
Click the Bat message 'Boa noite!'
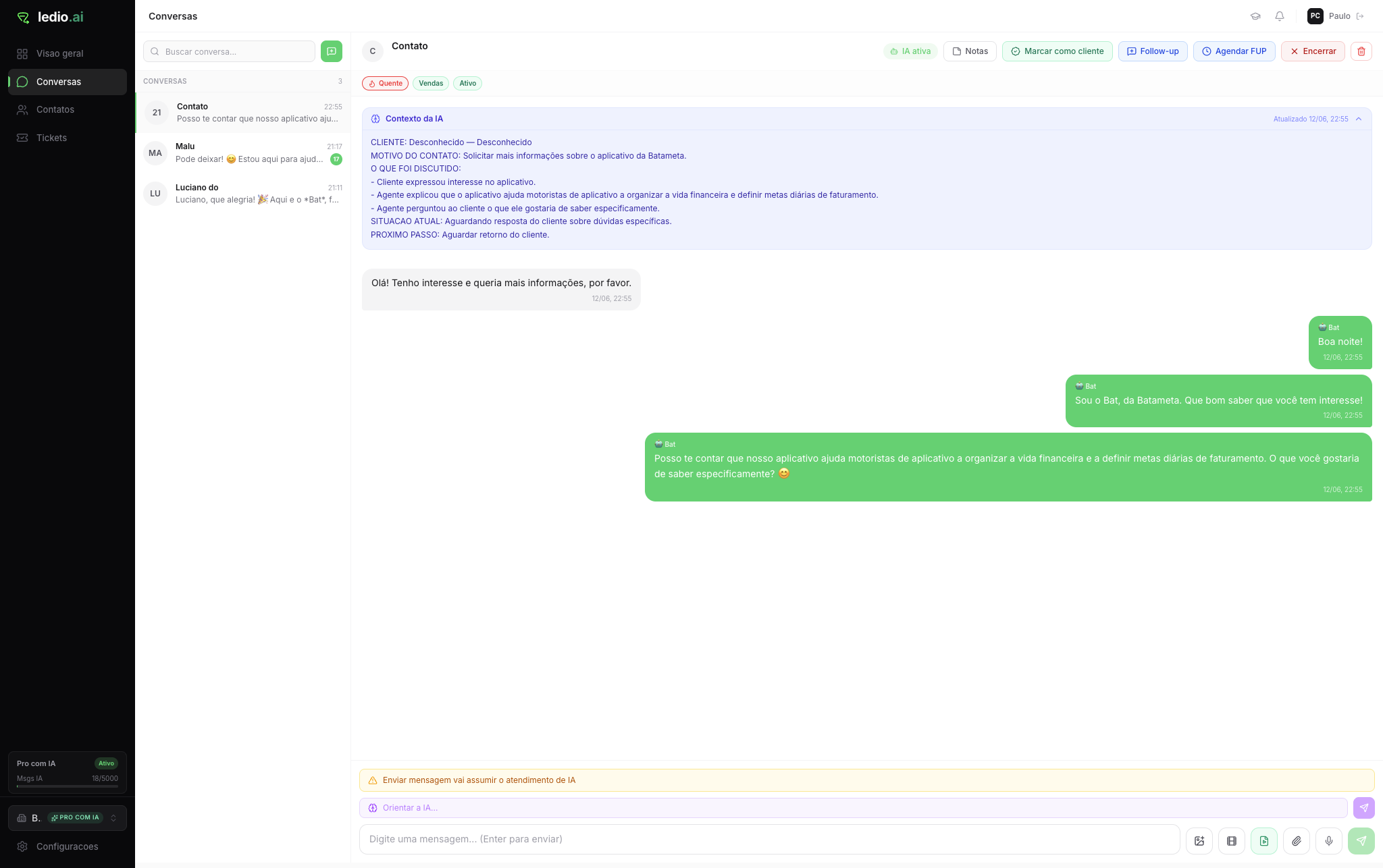(x=1340, y=342)
